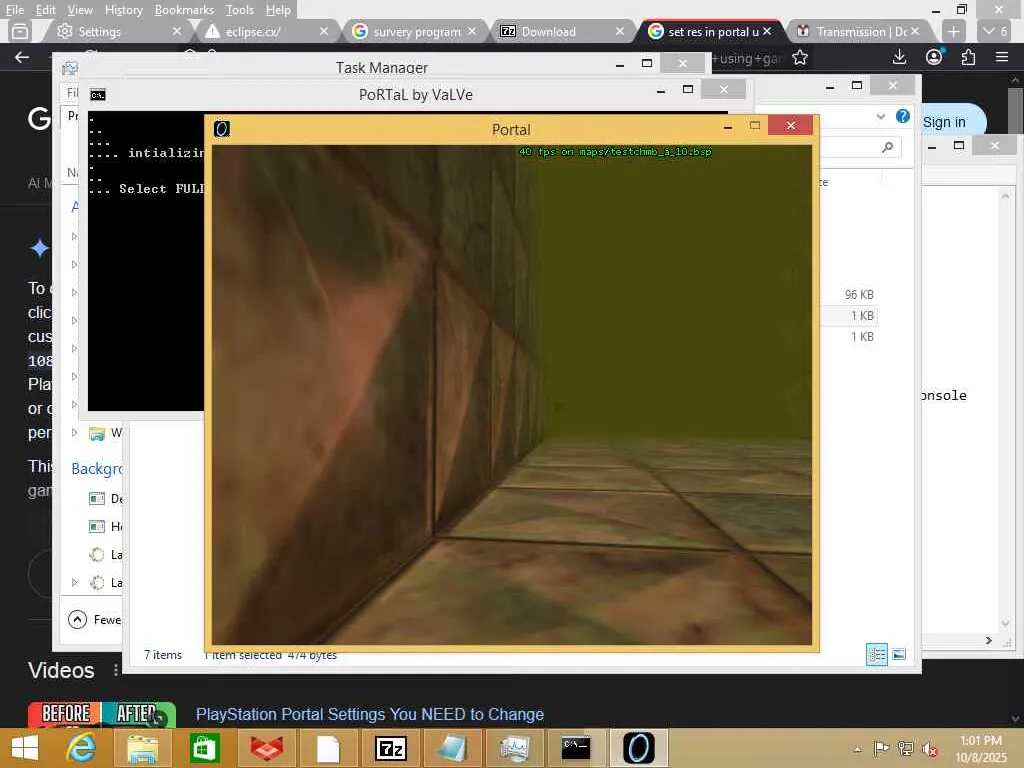Open a new browser tab
Screen dimensions: 1024x768
click(953, 31)
